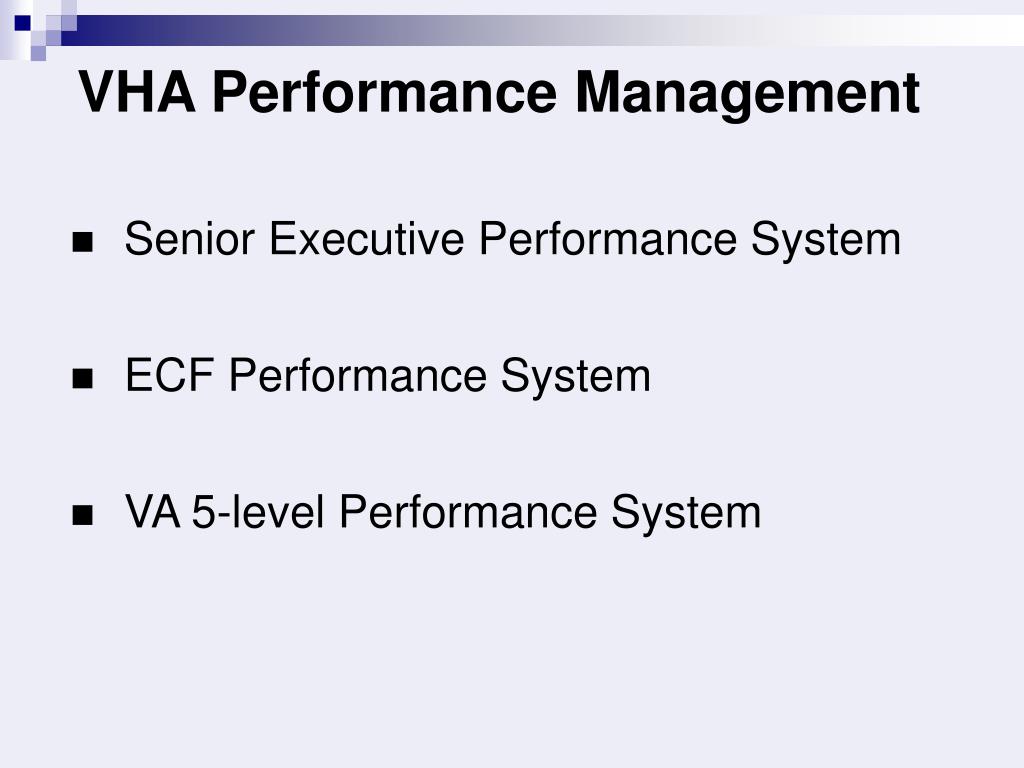Click the word Management in the title
Image resolution: width=1024 pixels, height=768 pixels.
[748, 93]
